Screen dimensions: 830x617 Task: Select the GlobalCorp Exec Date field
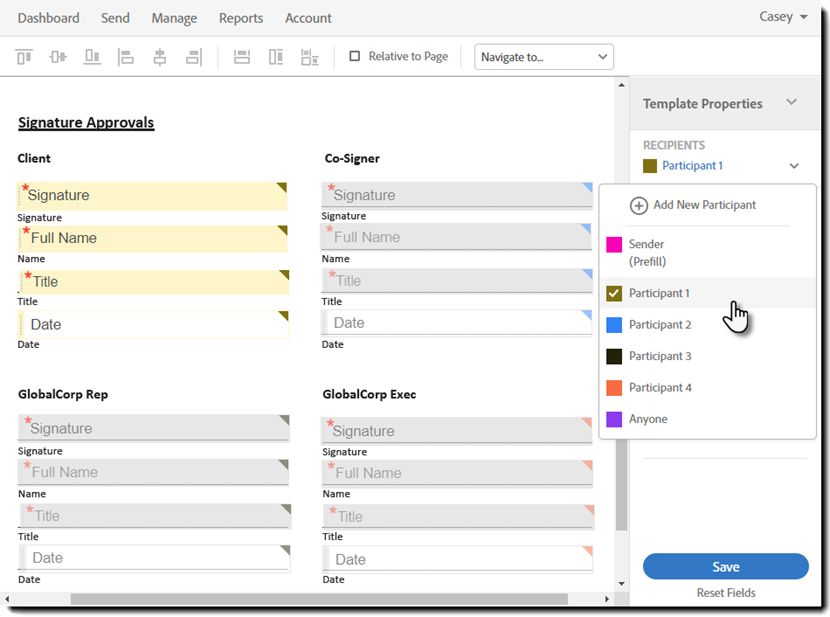coord(457,559)
